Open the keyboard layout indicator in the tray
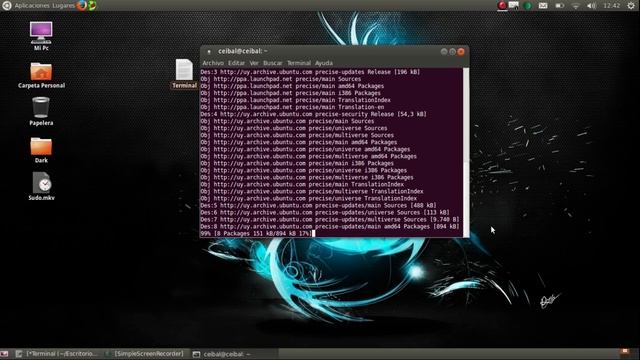This screenshot has width=640, height=360. 513,5
